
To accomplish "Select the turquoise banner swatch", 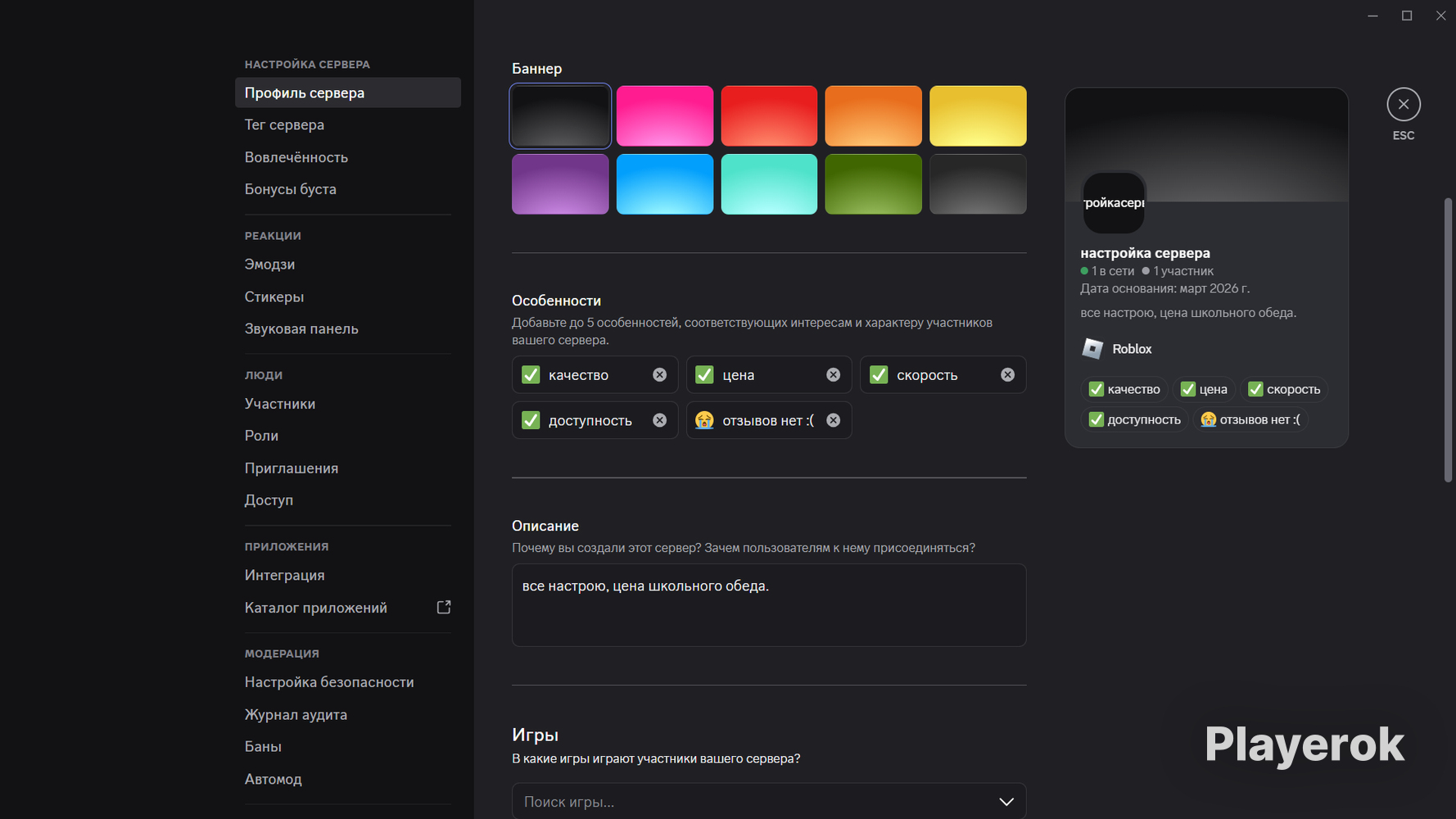I will 769,184.
